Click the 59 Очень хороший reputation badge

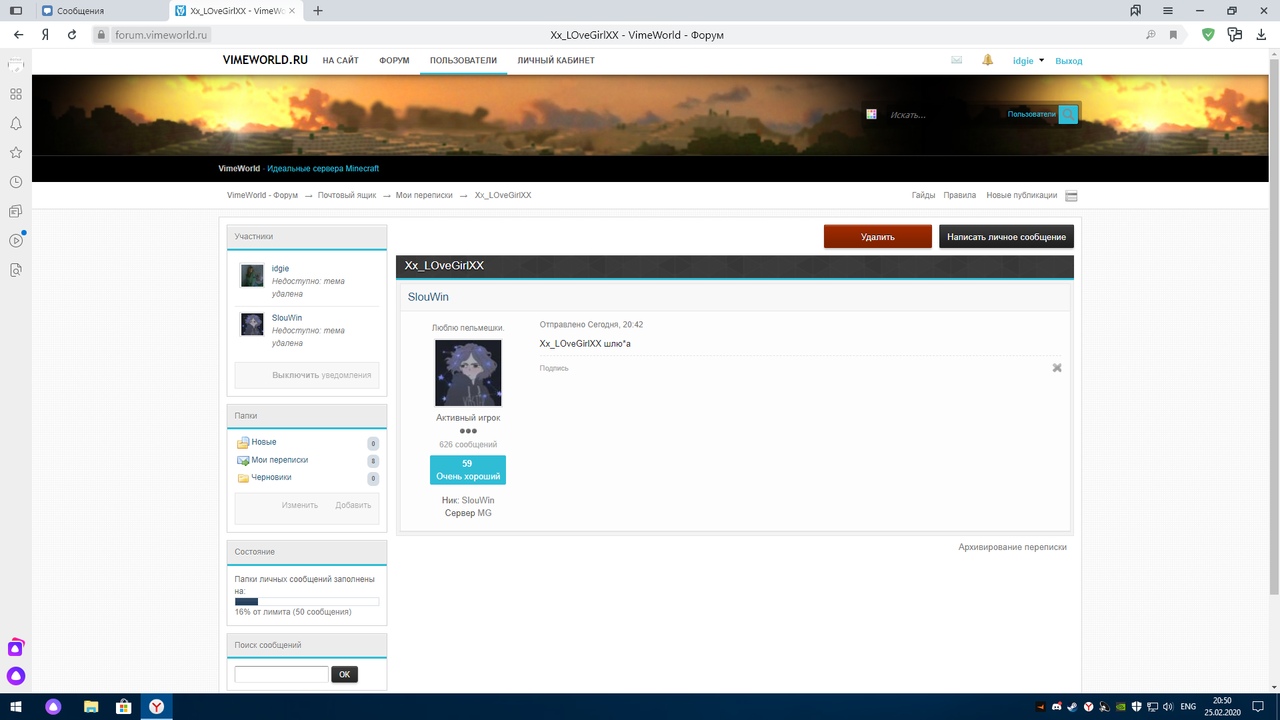(x=468, y=470)
